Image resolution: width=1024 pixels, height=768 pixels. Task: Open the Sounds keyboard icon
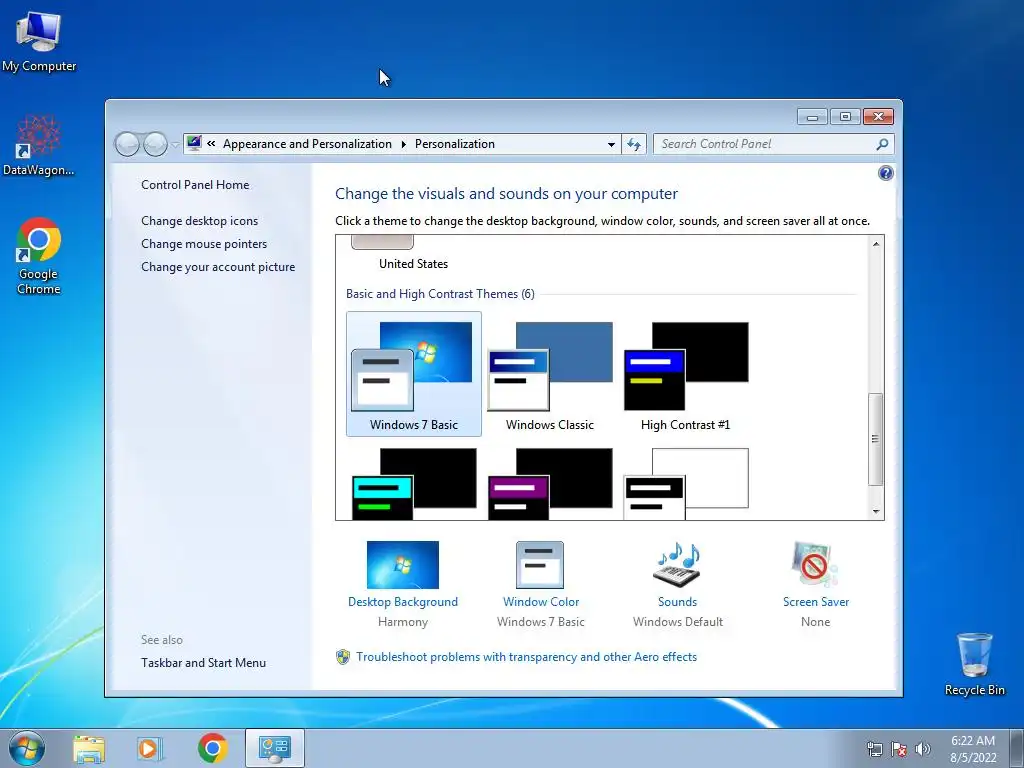point(677,565)
